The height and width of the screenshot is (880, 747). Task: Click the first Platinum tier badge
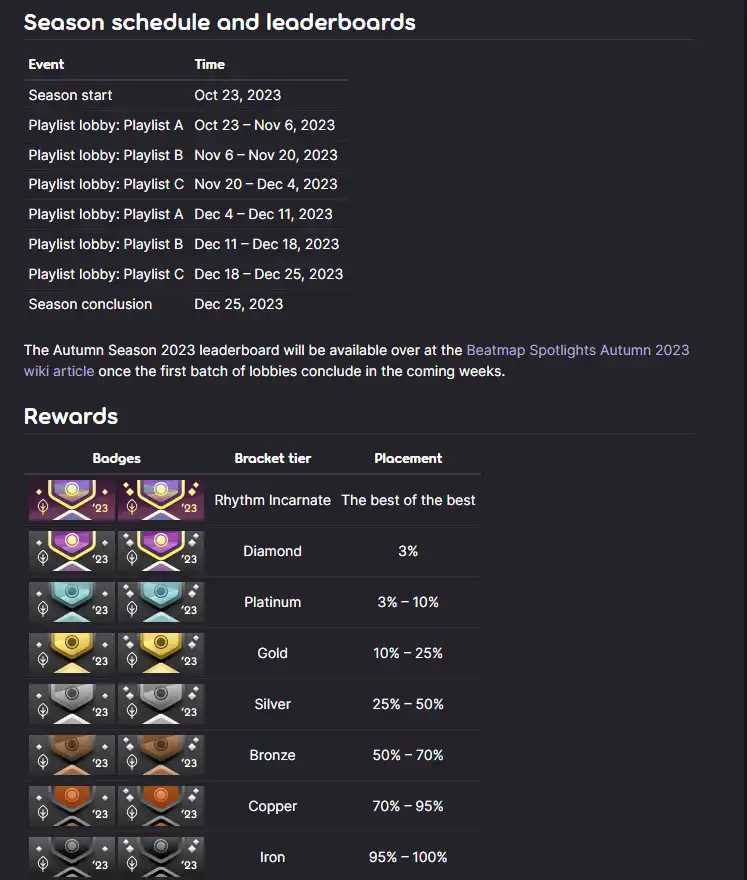click(x=72, y=602)
